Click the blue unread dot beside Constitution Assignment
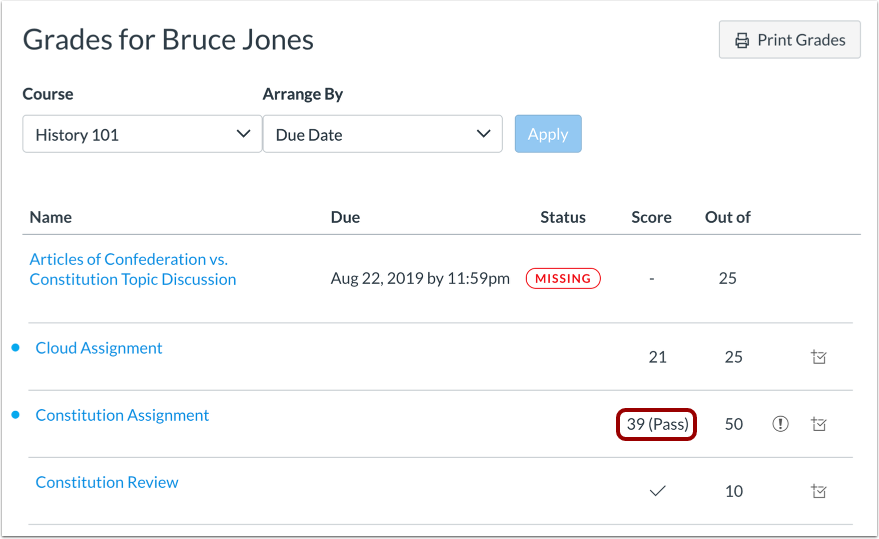879x539 pixels. click(15, 415)
